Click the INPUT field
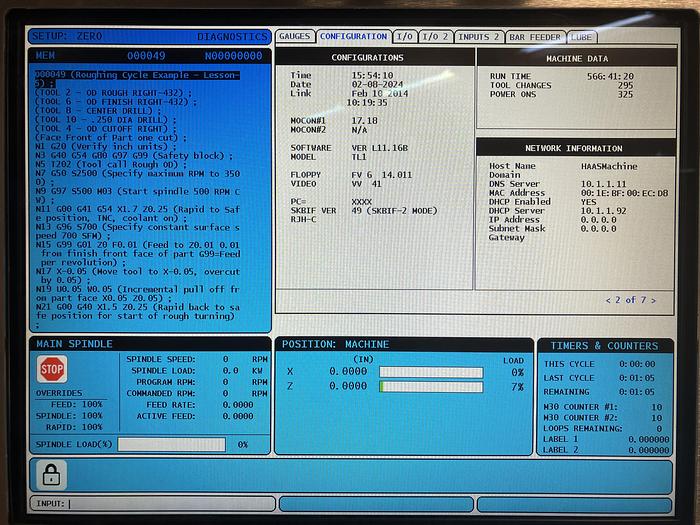 click(150, 503)
